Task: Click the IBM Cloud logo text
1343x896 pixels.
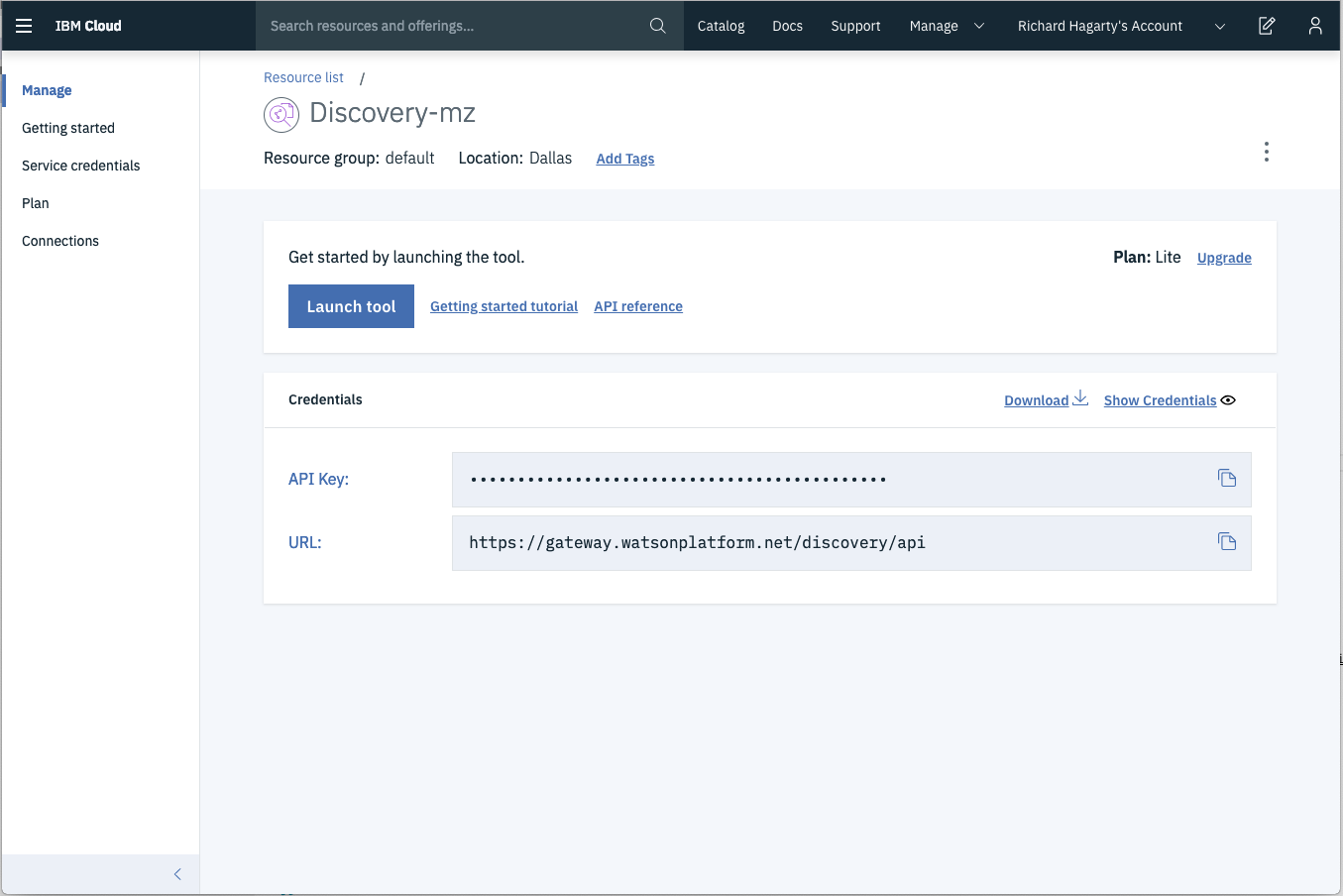Action: (x=88, y=26)
